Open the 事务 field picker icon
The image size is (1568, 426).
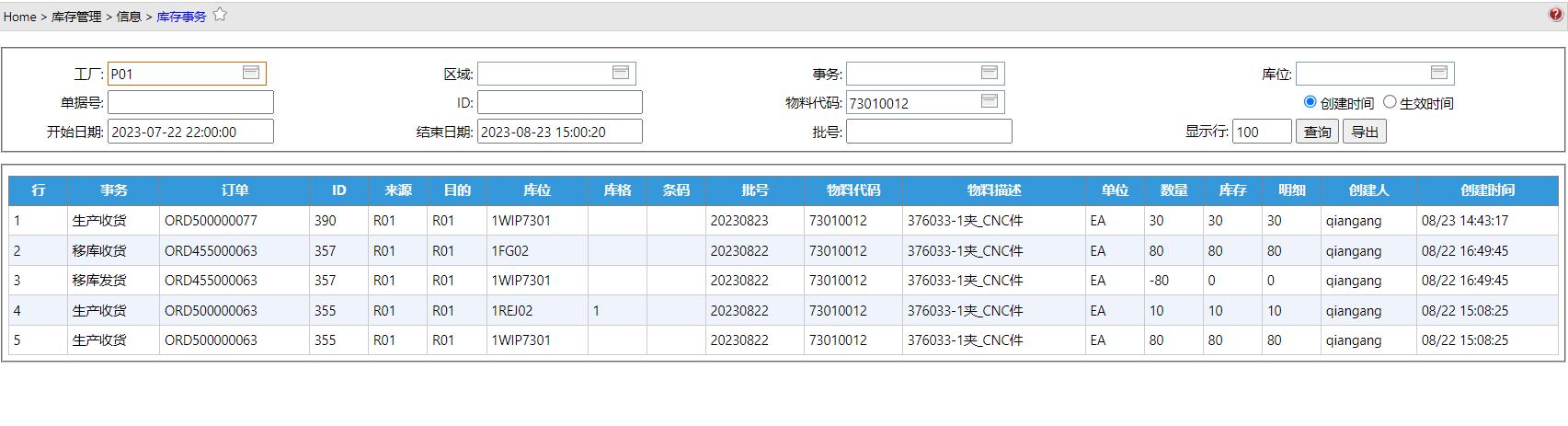(x=990, y=73)
